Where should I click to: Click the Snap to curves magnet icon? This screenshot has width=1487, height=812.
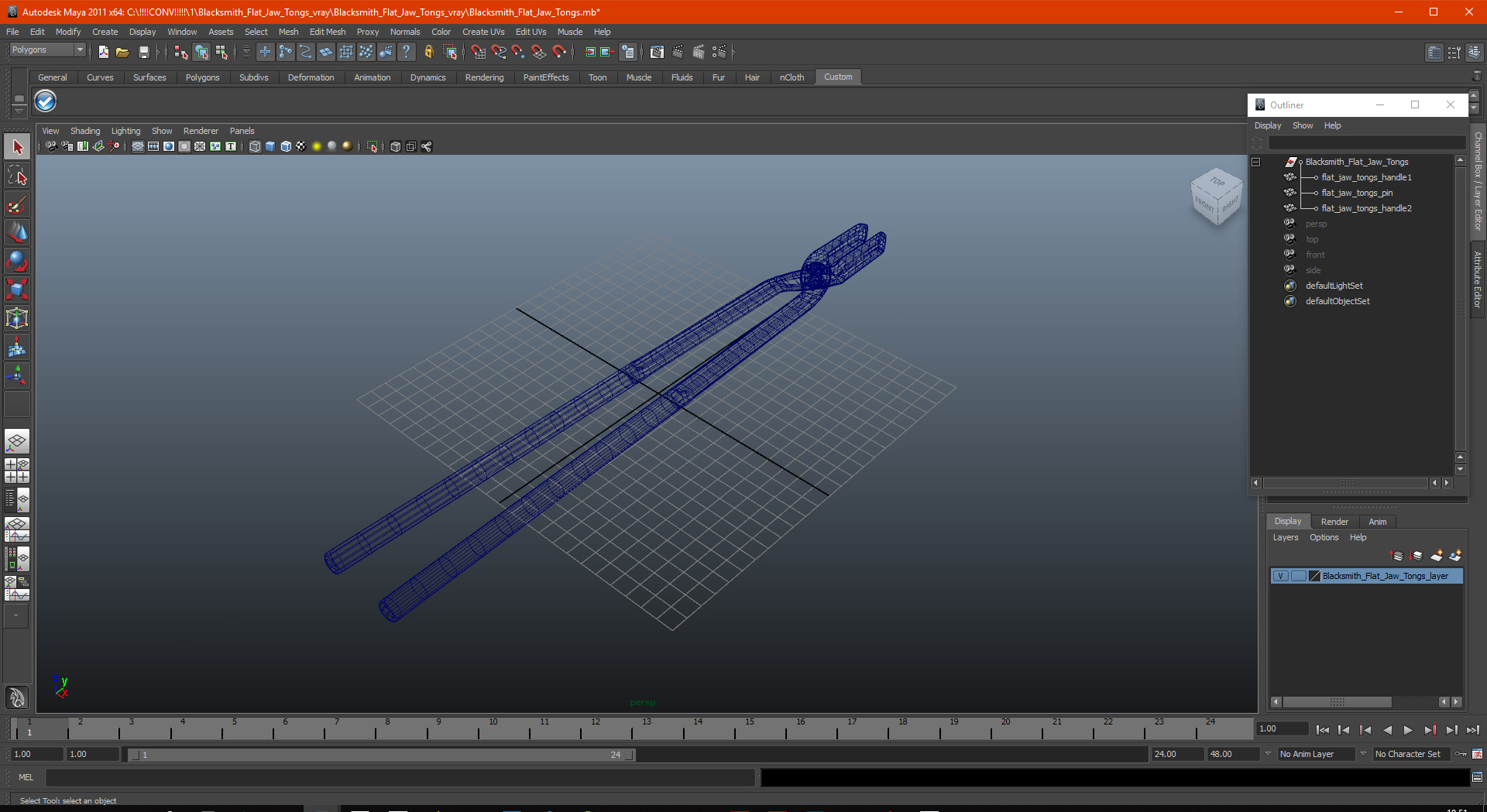tap(498, 52)
